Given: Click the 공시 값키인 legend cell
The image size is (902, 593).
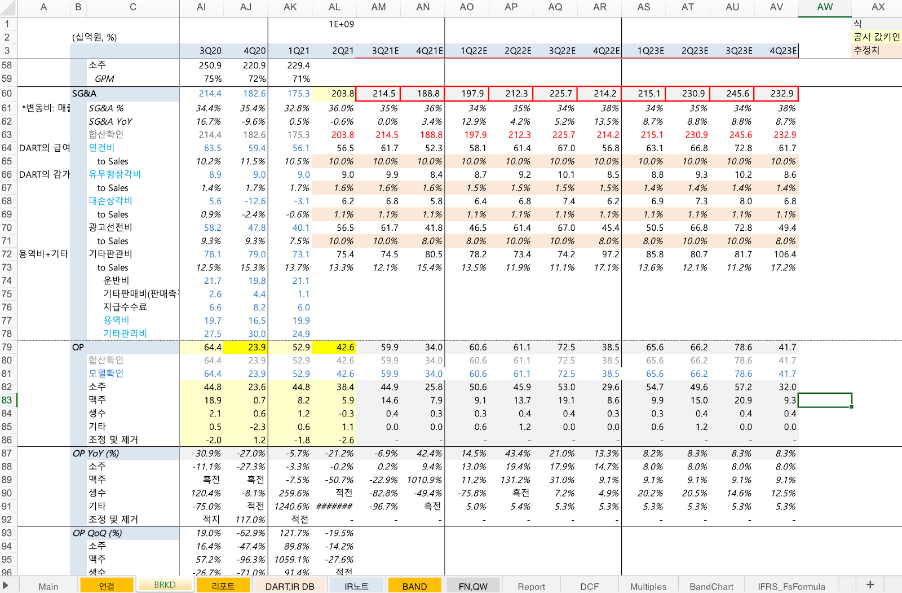Looking at the screenshot, I should [x=877, y=37].
